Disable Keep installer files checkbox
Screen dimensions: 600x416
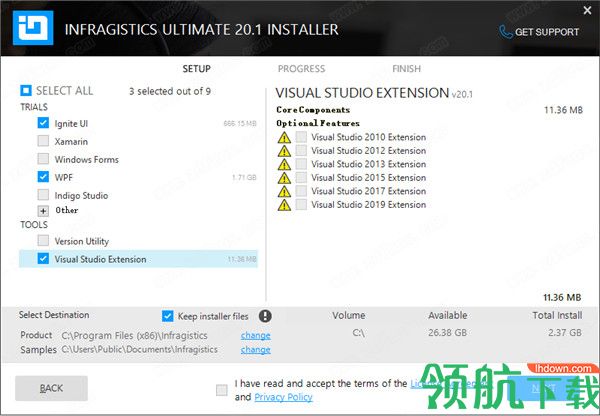(168, 316)
